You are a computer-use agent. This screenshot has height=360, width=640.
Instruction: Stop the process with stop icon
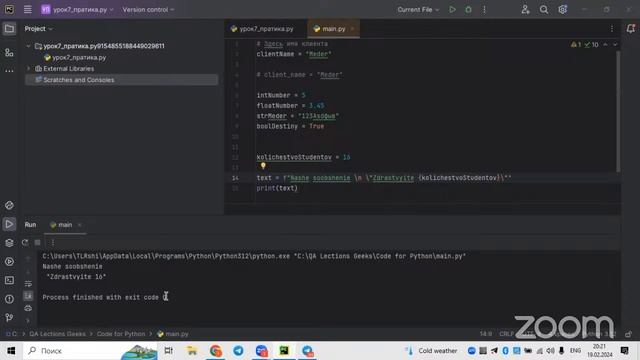point(38,242)
